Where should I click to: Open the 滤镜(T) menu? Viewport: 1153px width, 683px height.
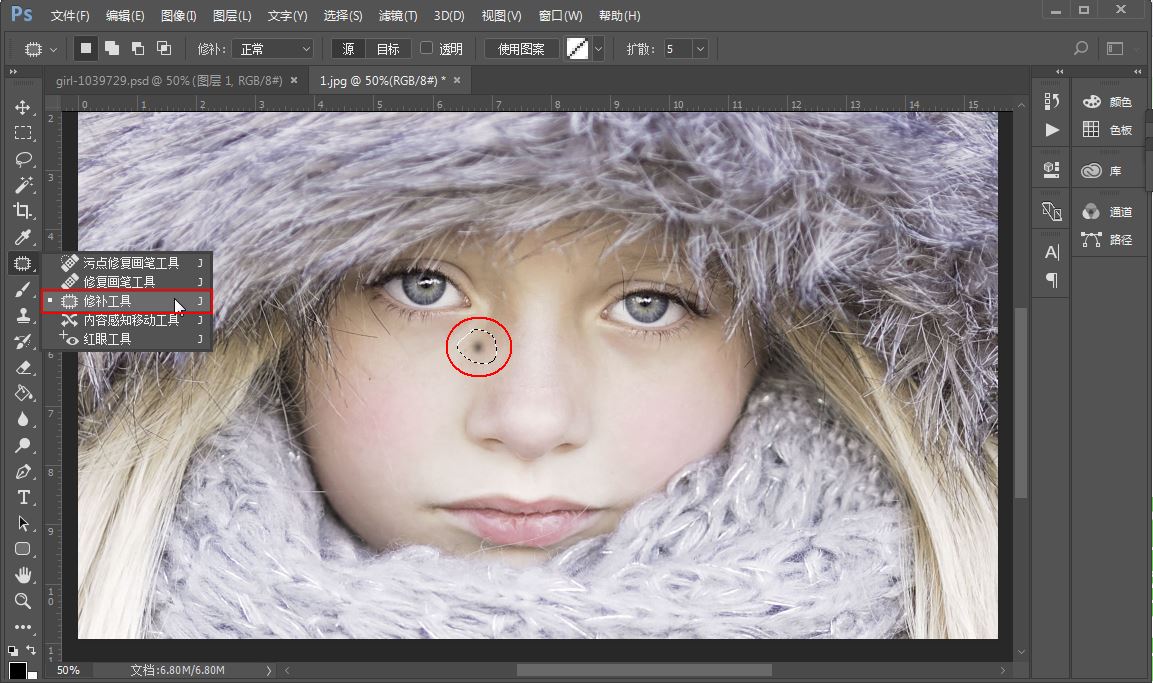tap(397, 16)
